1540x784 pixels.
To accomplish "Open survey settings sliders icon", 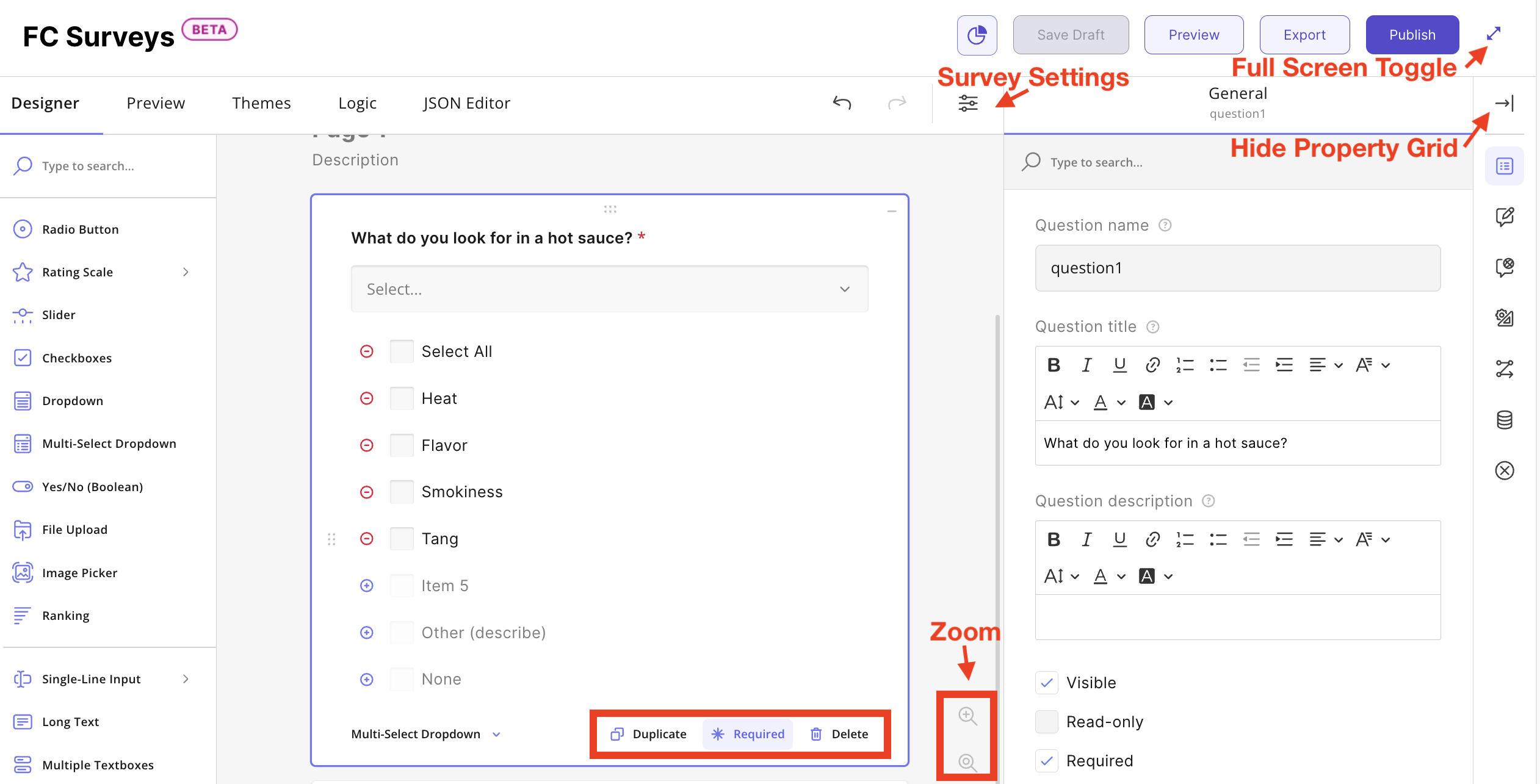I will (968, 102).
